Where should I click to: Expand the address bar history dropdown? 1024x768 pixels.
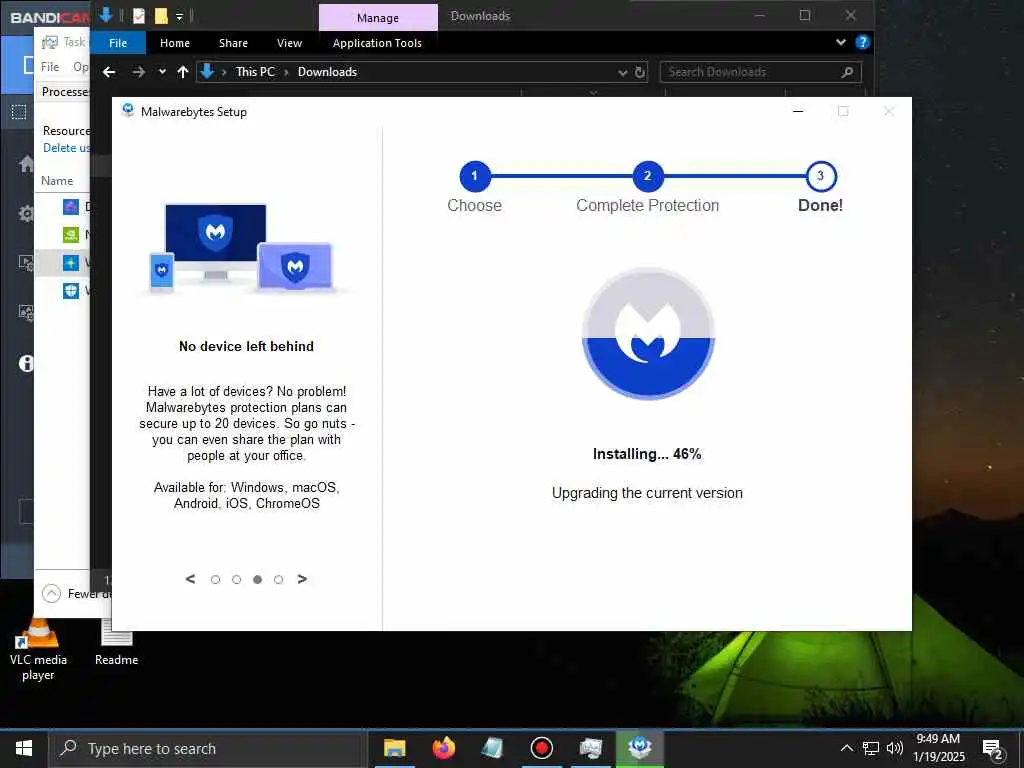click(622, 72)
